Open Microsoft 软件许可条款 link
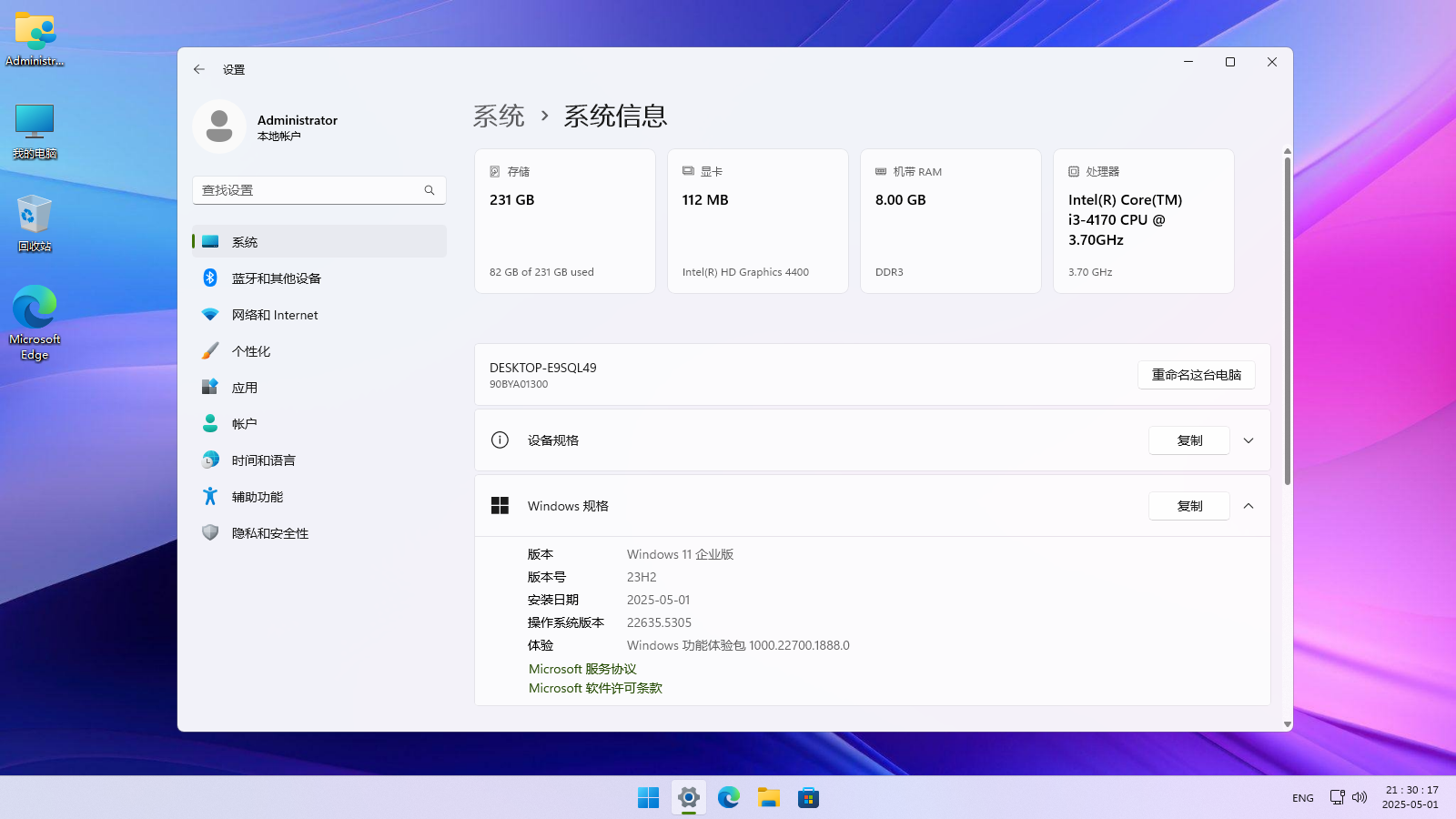Image resolution: width=1456 pixels, height=819 pixels. 595,688
